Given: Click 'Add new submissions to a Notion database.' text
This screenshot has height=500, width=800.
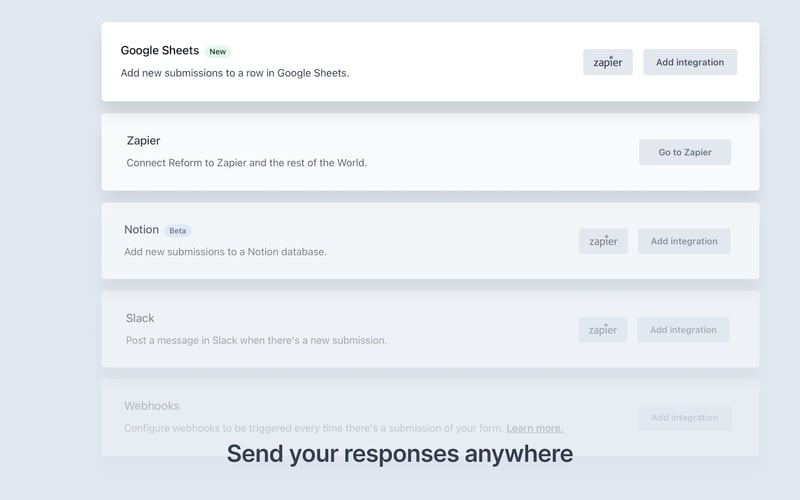Looking at the screenshot, I should tap(225, 252).
